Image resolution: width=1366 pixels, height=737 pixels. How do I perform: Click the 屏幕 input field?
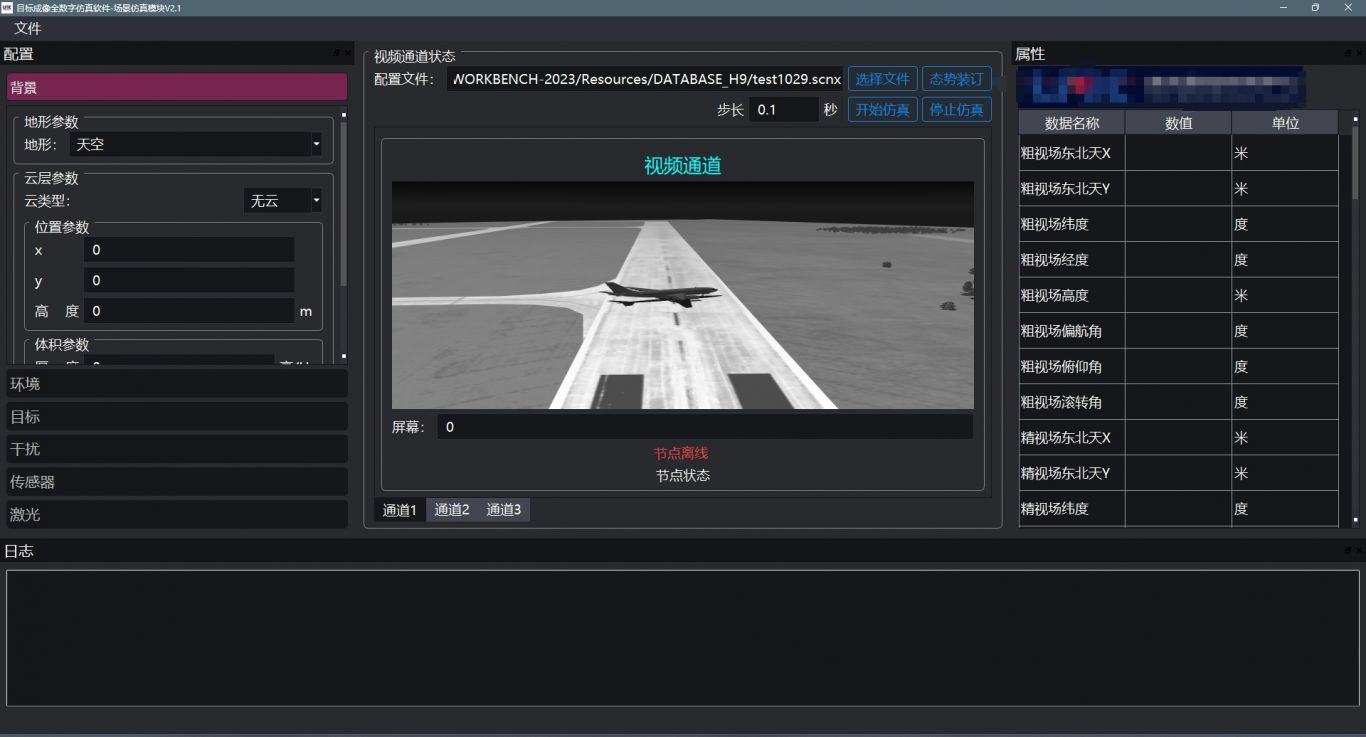[x=705, y=427]
